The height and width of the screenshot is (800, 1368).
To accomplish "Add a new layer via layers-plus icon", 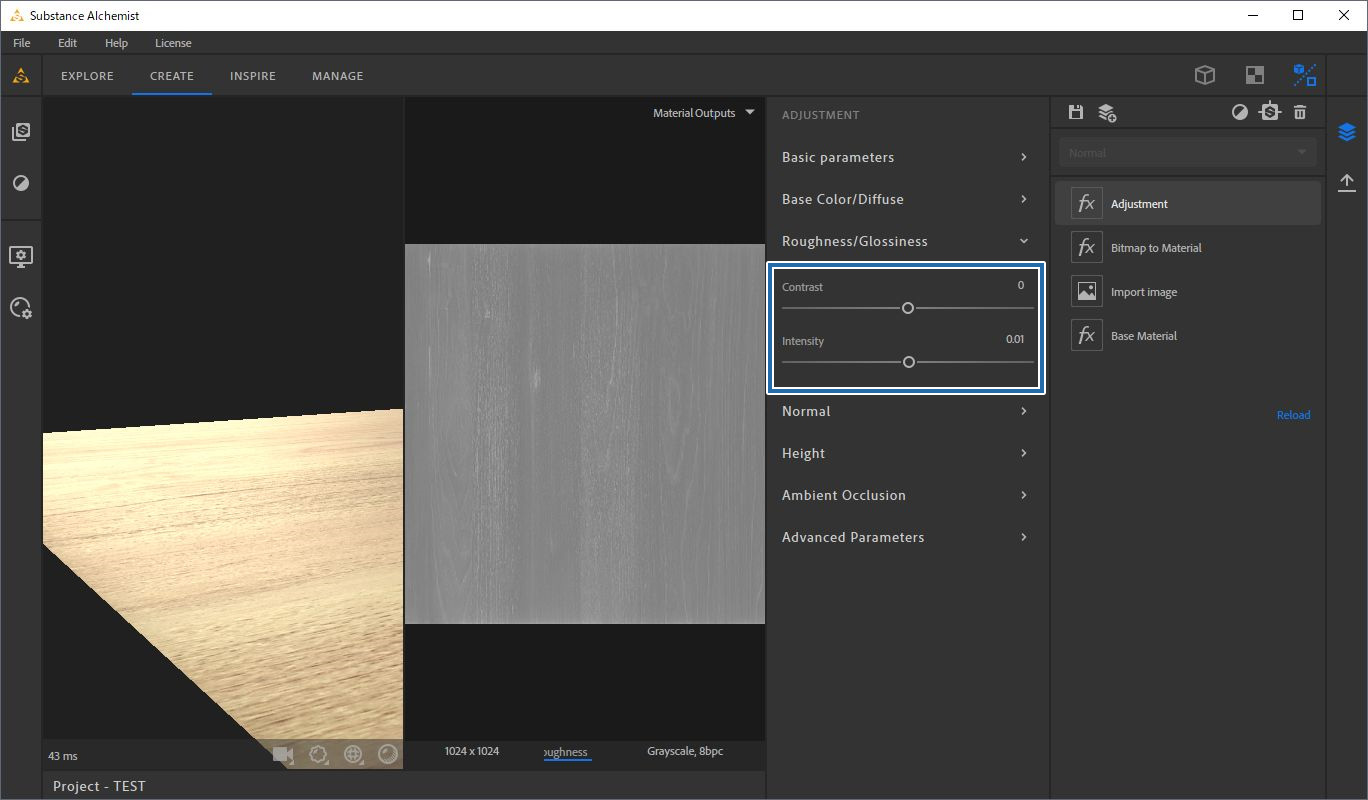I will click(x=1107, y=113).
